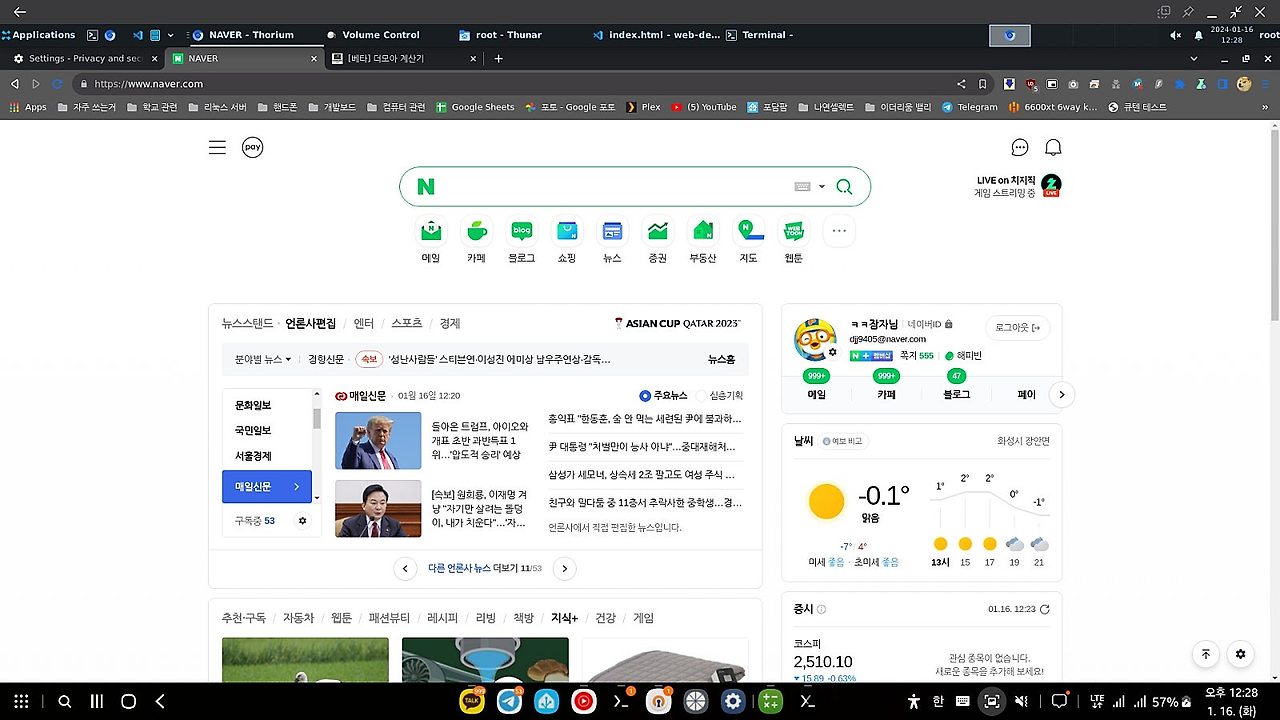Open the 블로그 shortcut icon
The height and width of the screenshot is (720, 1280).
[x=522, y=231]
